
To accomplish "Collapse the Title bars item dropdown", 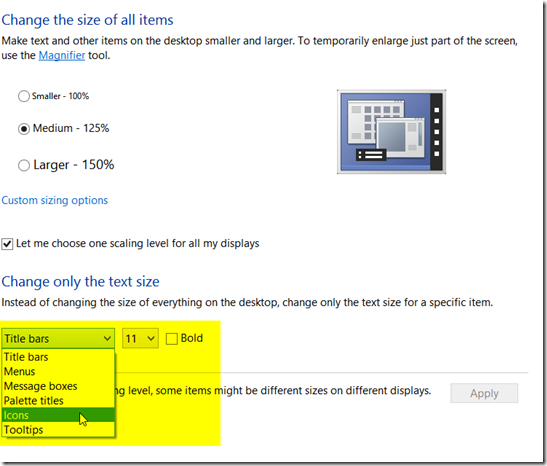I will click(x=58, y=338).
